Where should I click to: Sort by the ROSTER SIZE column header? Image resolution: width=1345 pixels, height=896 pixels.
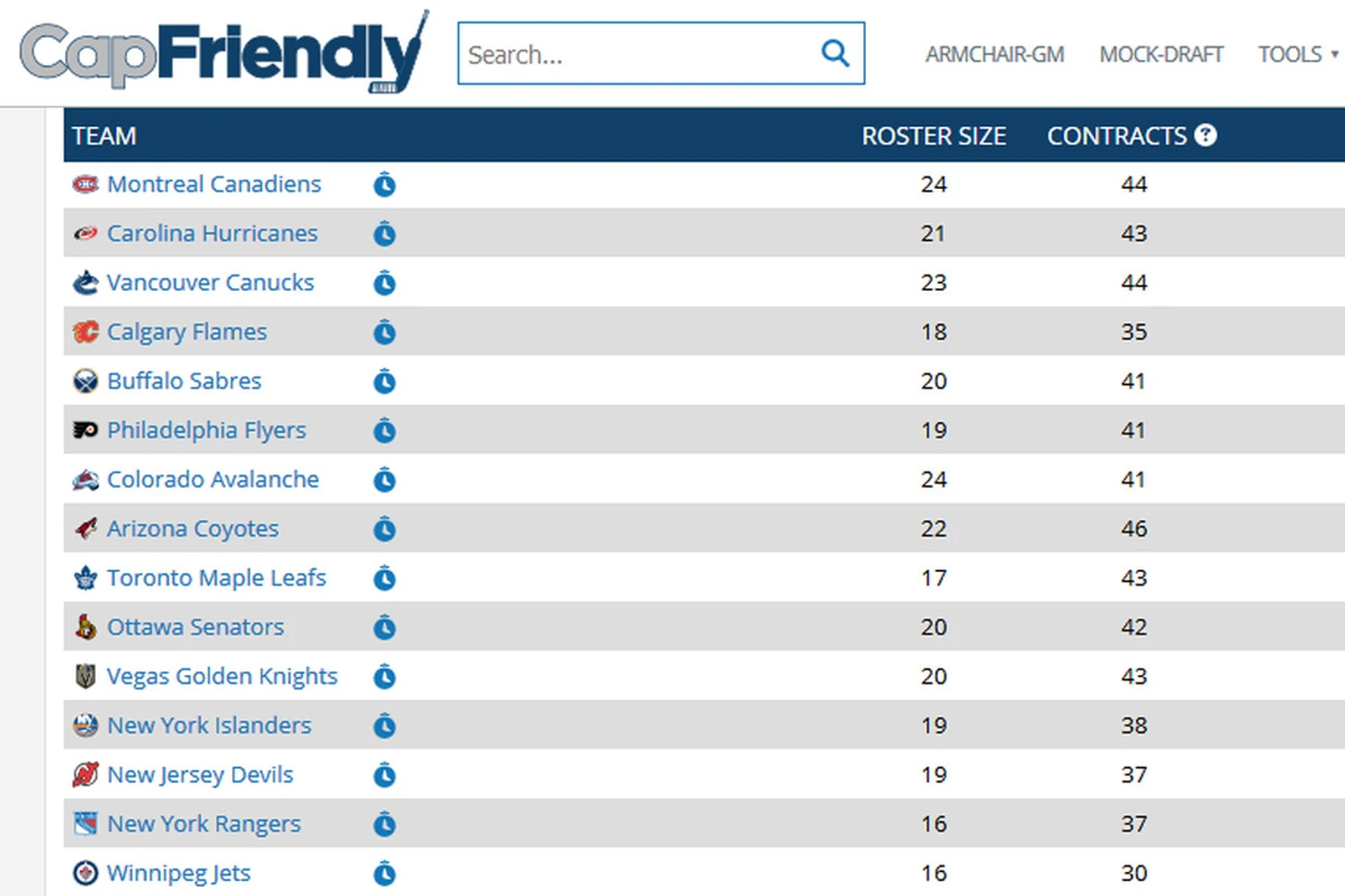[x=933, y=135]
